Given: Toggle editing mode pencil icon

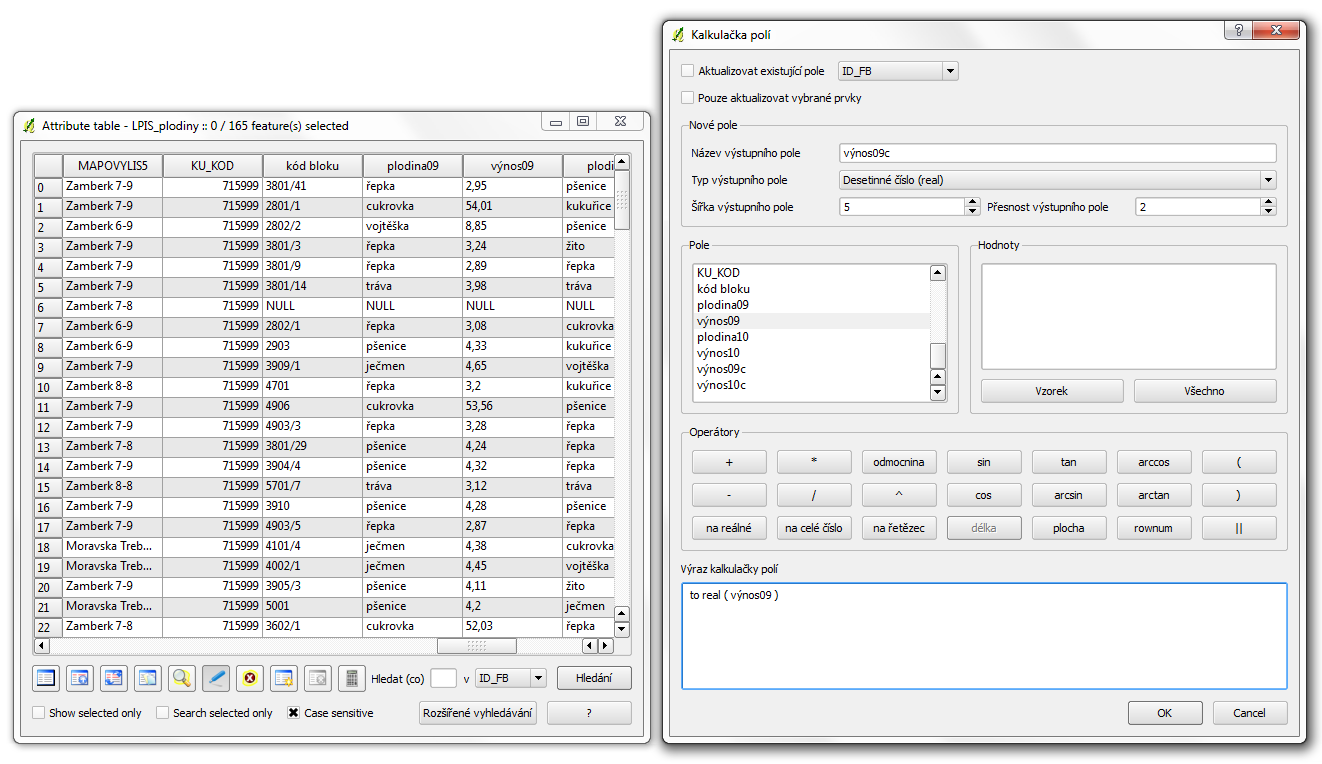Looking at the screenshot, I should pos(216,678).
